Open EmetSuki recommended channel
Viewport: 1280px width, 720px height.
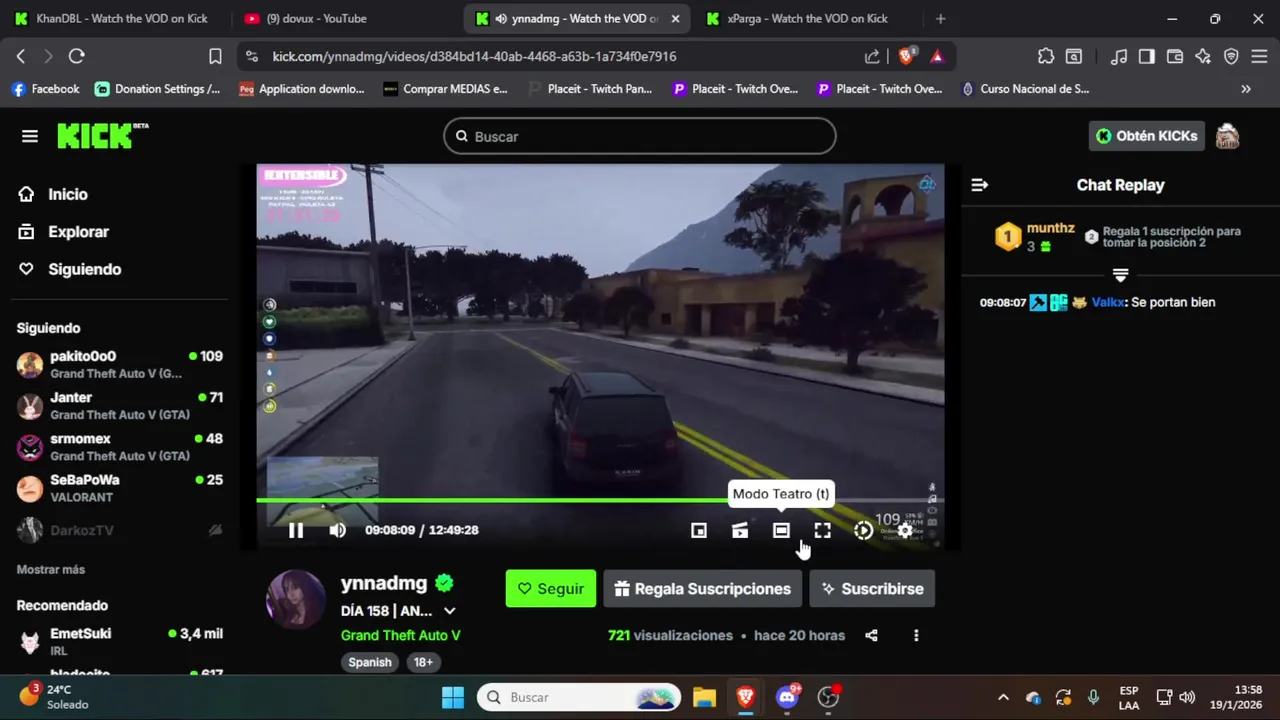click(x=119, y=641)
